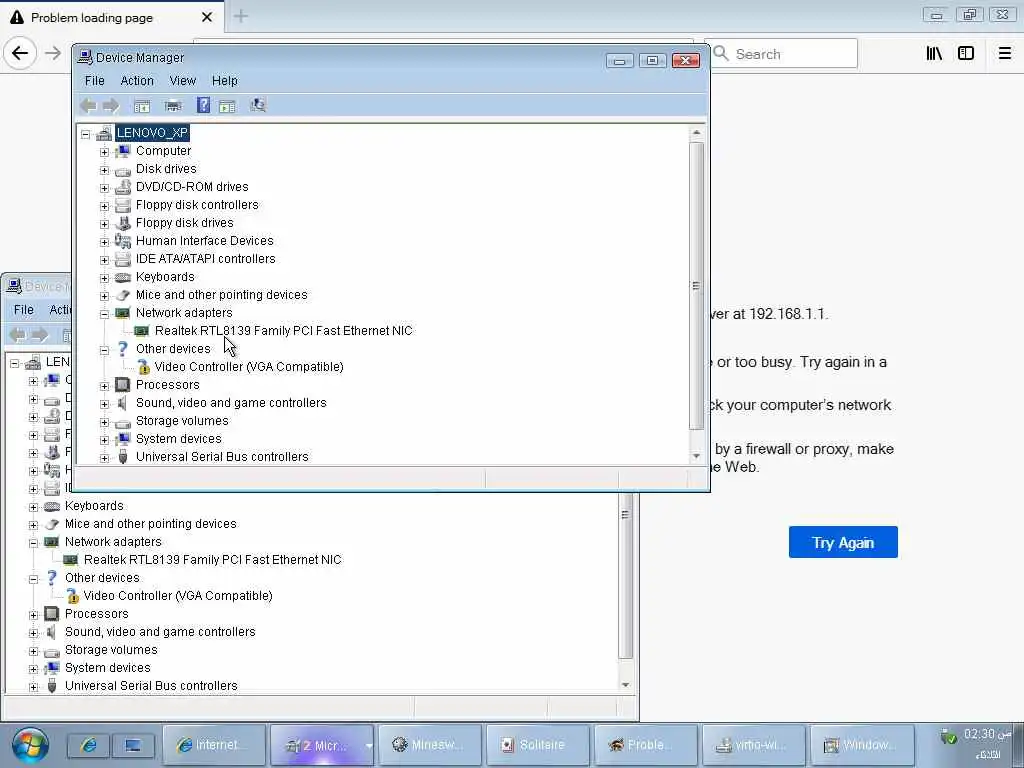Click the Windows Start orb

[x=30, y=746]
